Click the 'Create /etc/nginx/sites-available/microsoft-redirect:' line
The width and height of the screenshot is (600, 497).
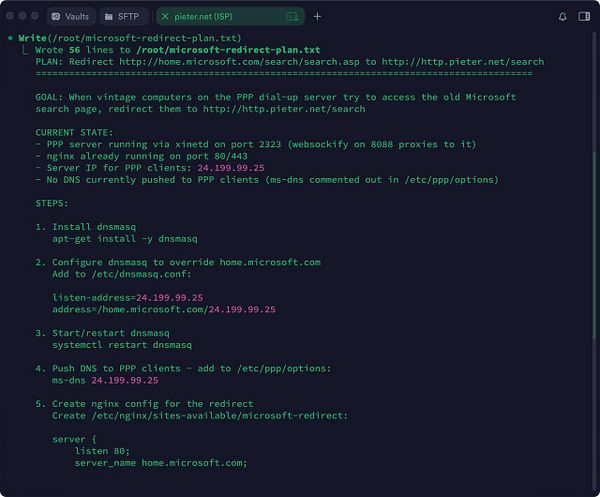click(200, 416)
